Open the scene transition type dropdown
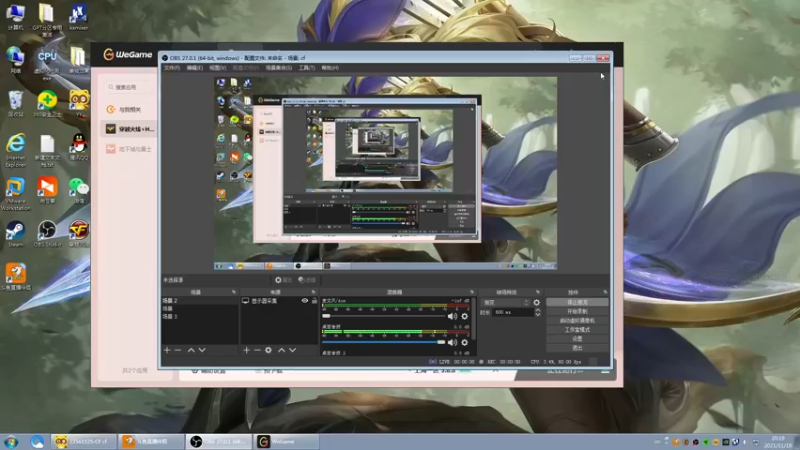The width and height of the screenshot is (800, 450). coord(506,303)
